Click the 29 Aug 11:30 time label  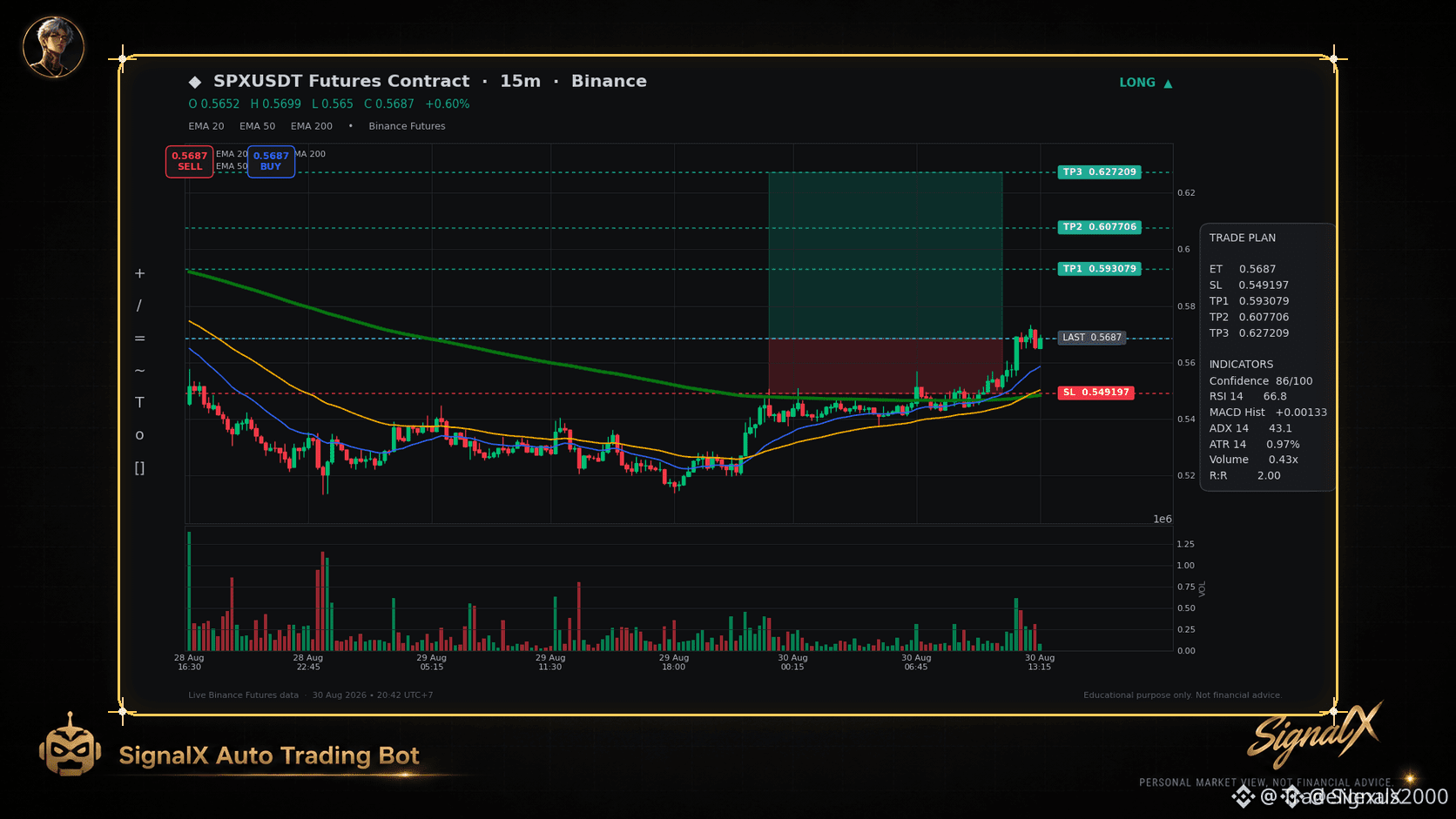pyautogui.click(x=550, y=662)
